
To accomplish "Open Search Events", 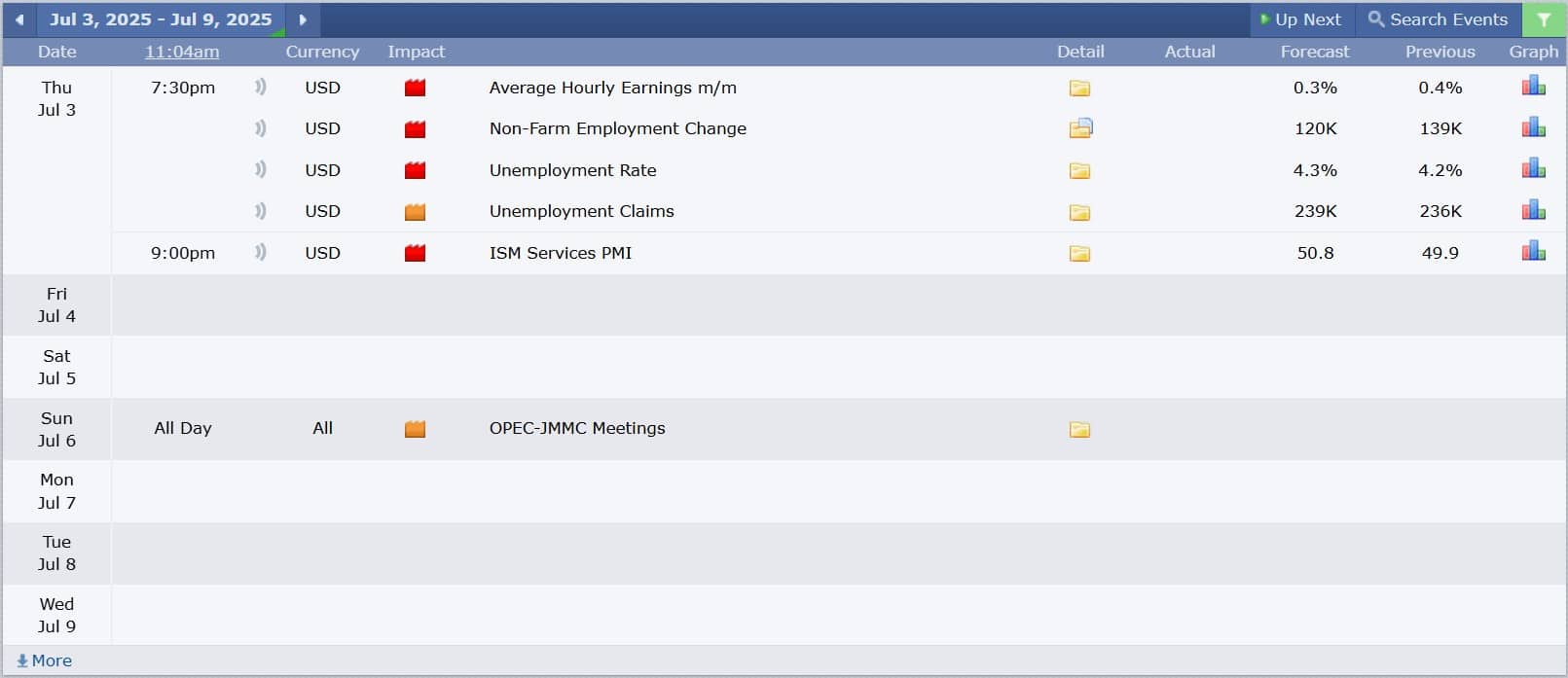I will 1438,19.
